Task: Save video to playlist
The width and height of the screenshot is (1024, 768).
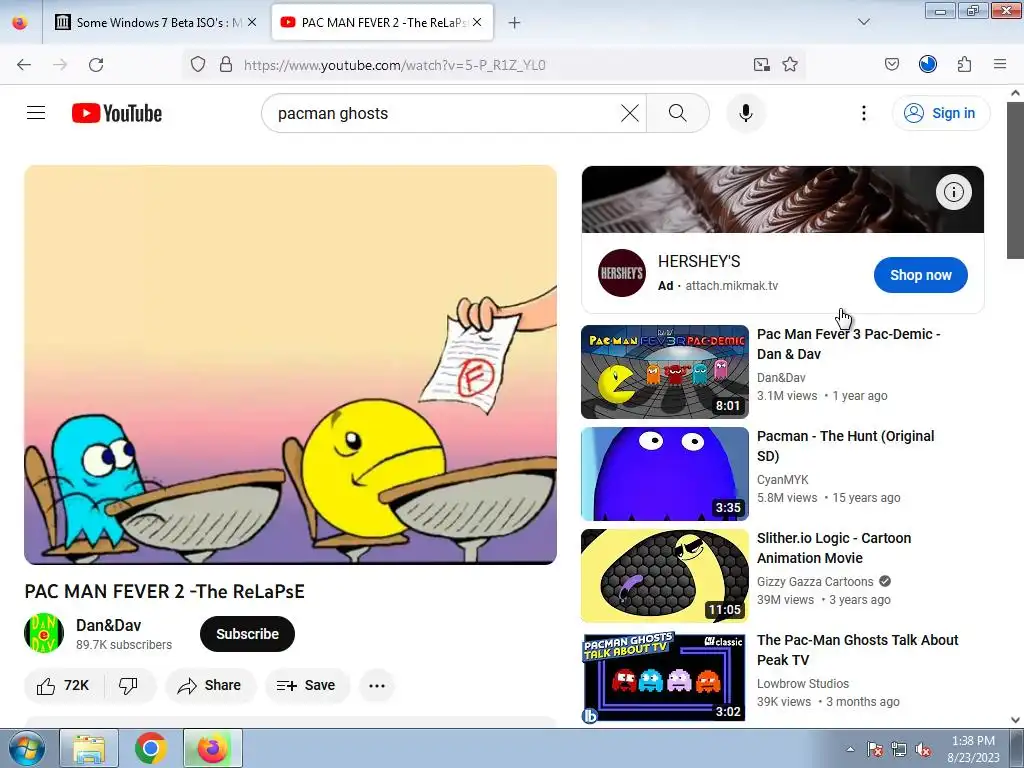Action: coord(306,685)
